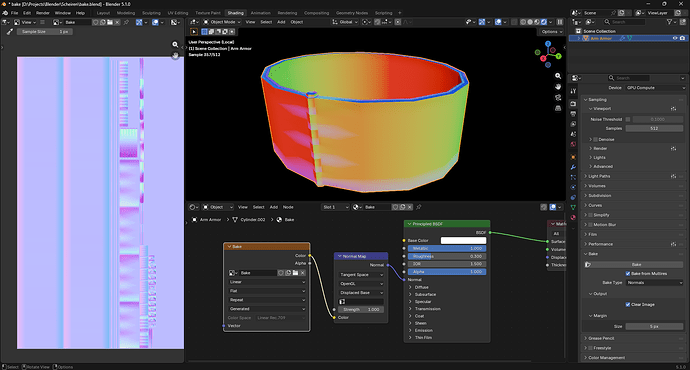Open the File menu
The width and height of the screenshot is (690, 370).
point(15,13)
